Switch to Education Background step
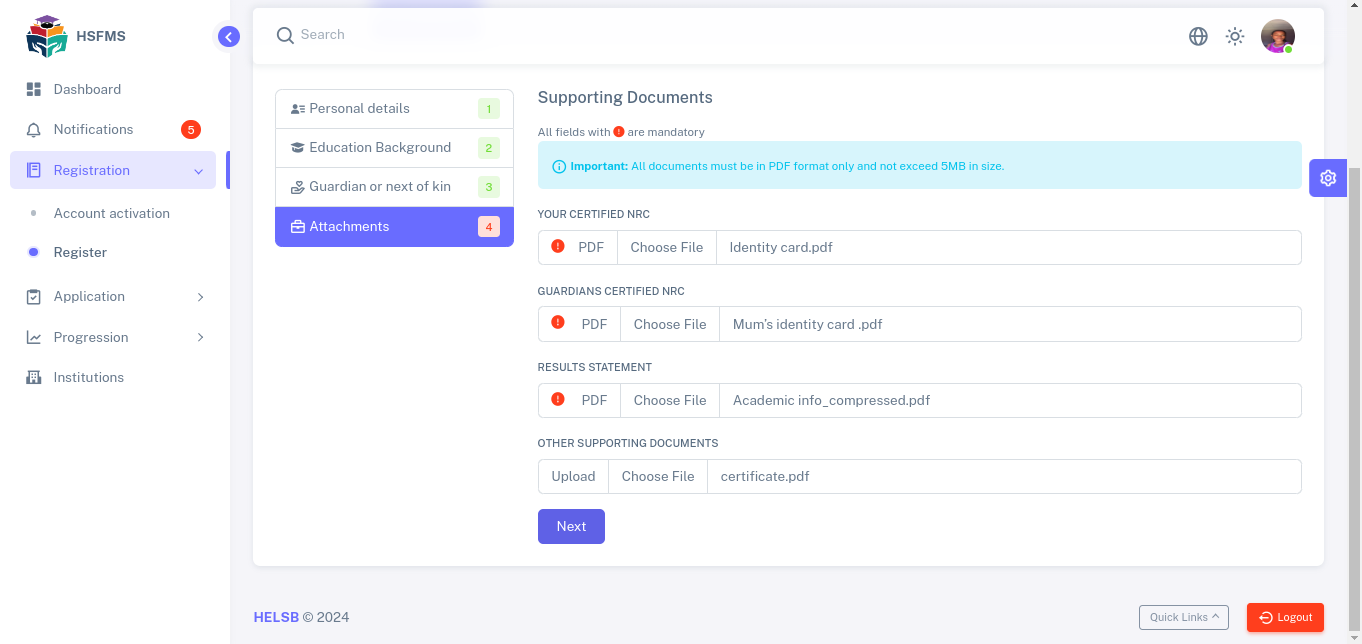This screenshot has width=1362, height=644. (394, 147)
